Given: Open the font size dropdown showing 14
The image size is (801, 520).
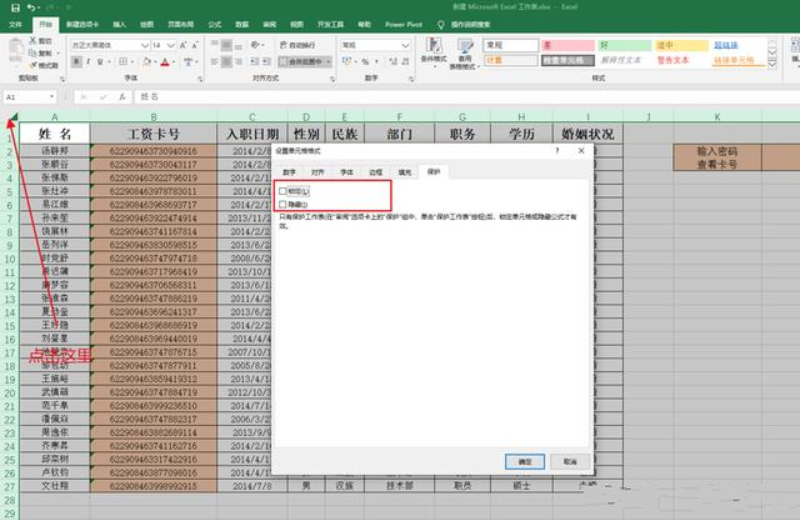Looking at the screenshot, I should (171, 45).
